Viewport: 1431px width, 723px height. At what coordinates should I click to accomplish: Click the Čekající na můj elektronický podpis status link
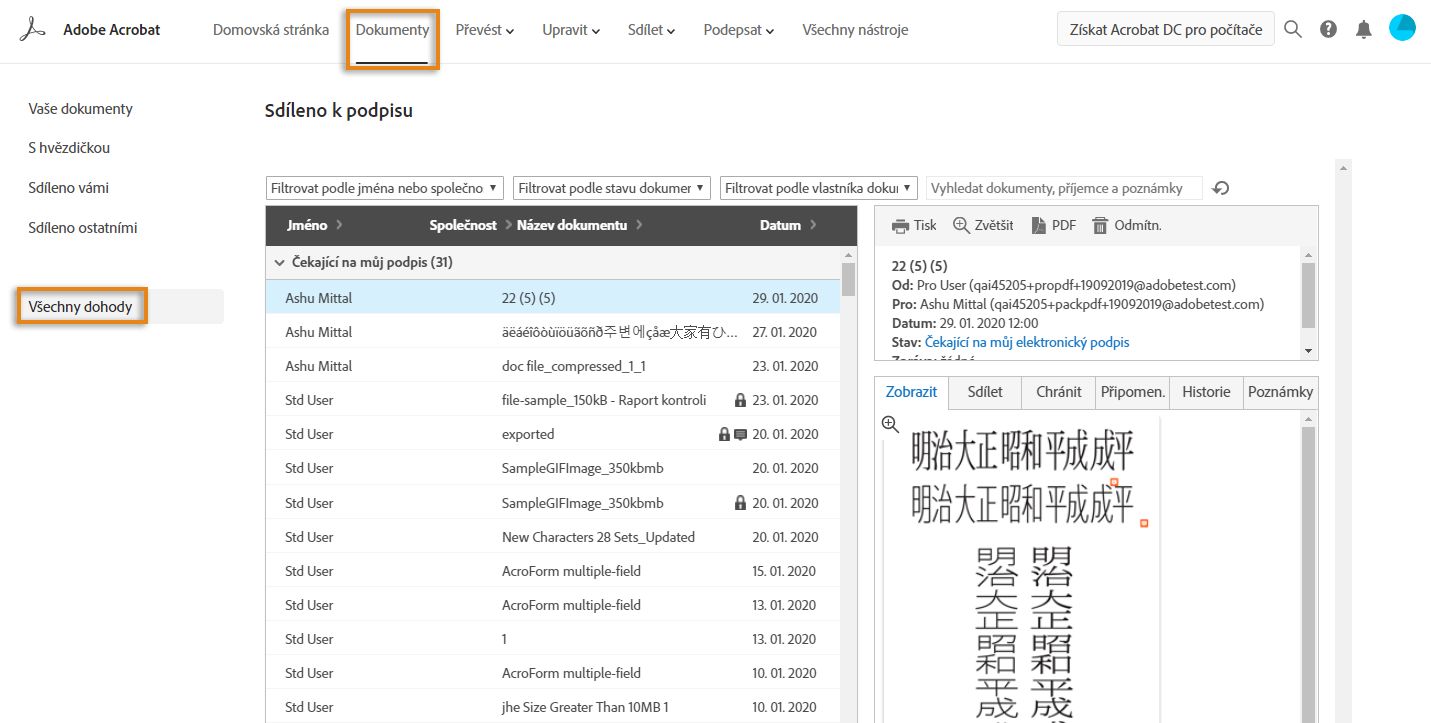pos(1027,342)
